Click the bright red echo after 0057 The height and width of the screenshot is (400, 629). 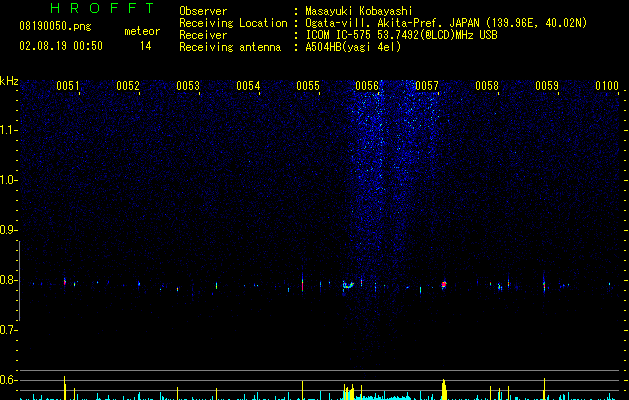click(444, 284)
